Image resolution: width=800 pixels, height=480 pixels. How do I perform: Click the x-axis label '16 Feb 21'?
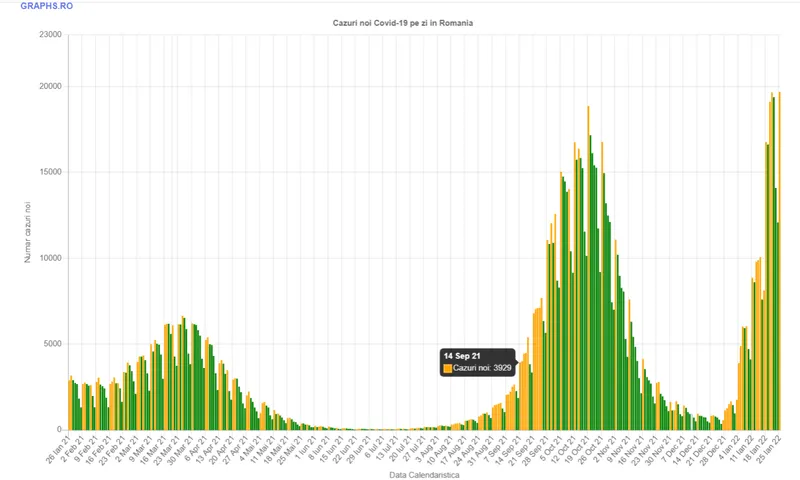(98, 449)
